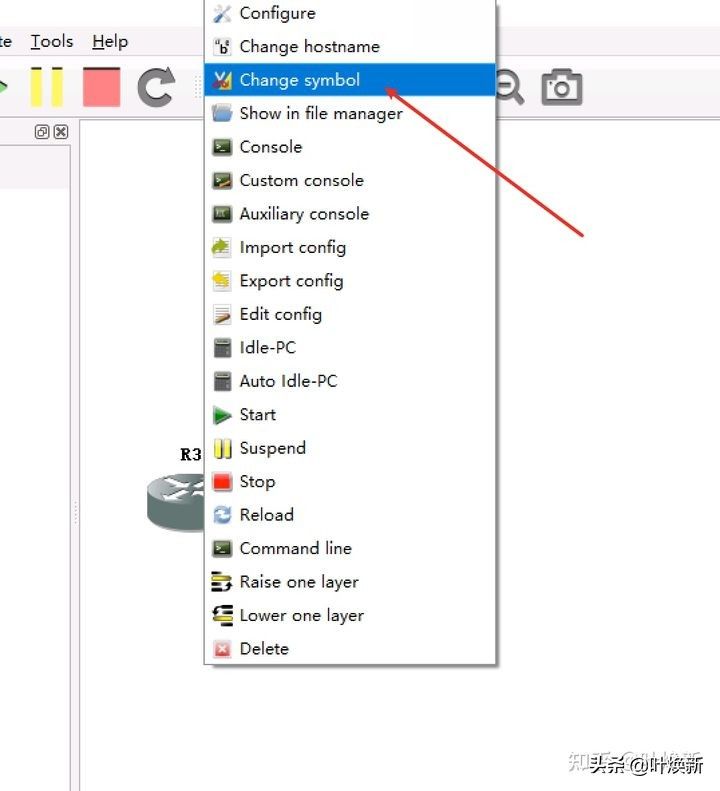The image size is (720, 791).
Task: Choose Change symbol from context menu
Action: 299,80
